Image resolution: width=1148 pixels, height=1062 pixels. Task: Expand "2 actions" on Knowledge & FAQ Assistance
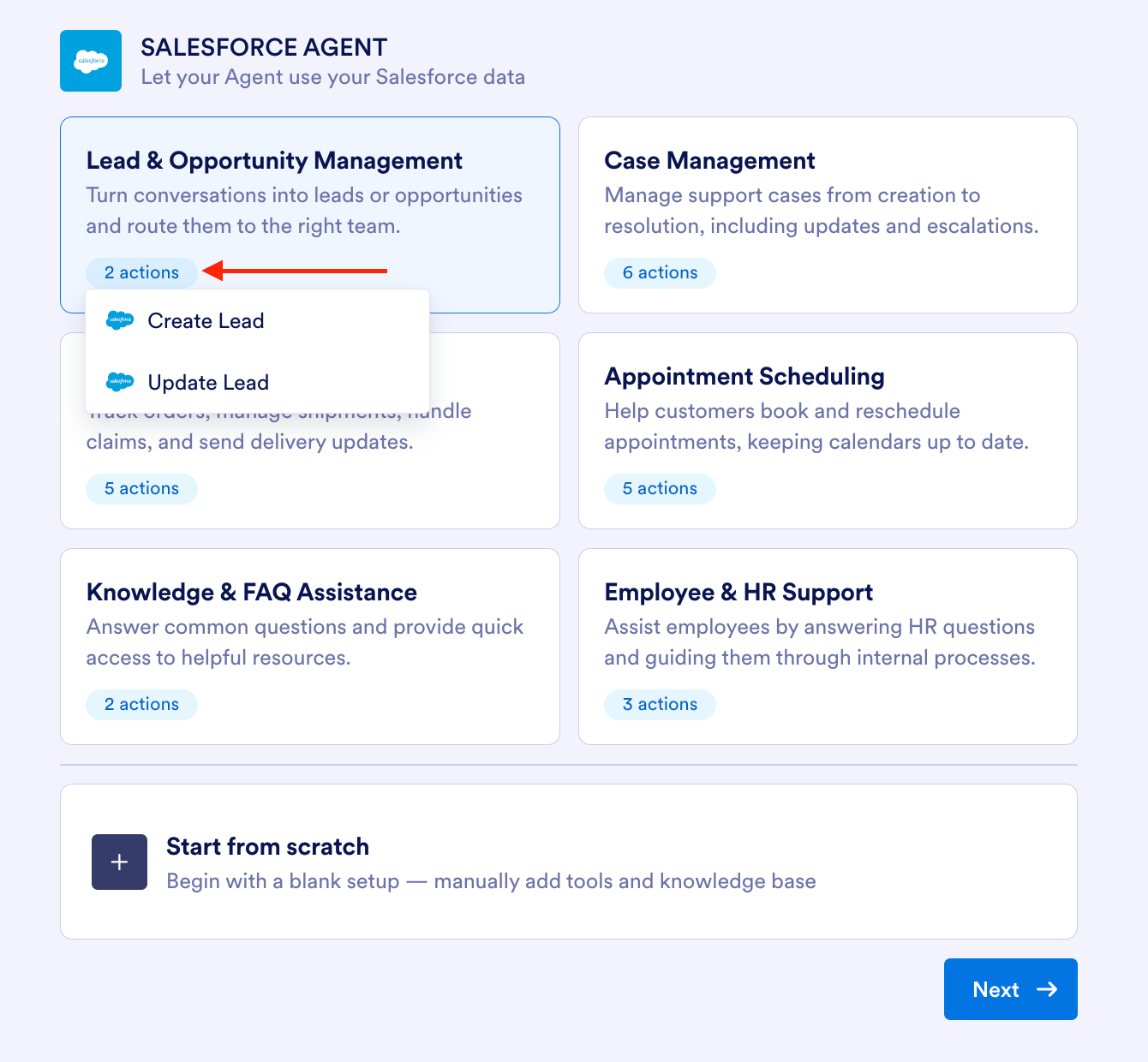pos(141,704)
